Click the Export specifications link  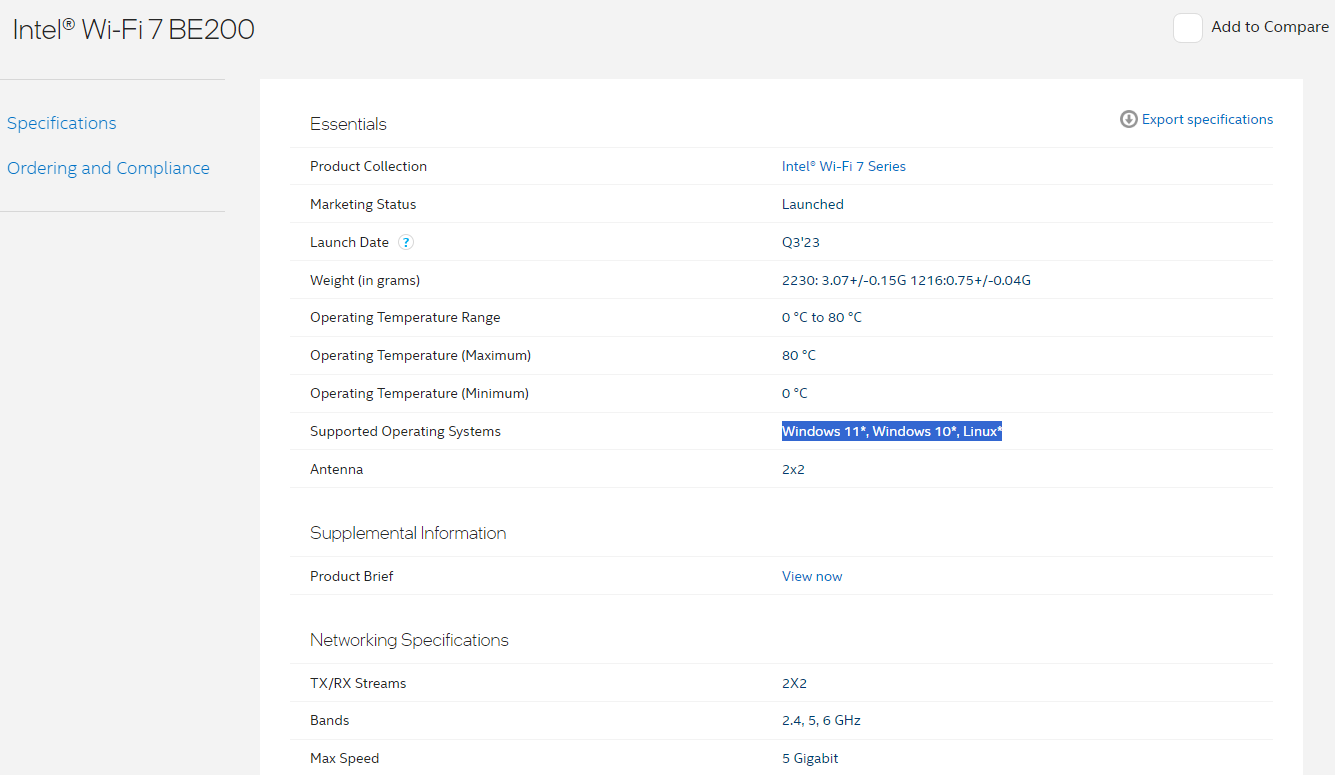point(1208,119)
